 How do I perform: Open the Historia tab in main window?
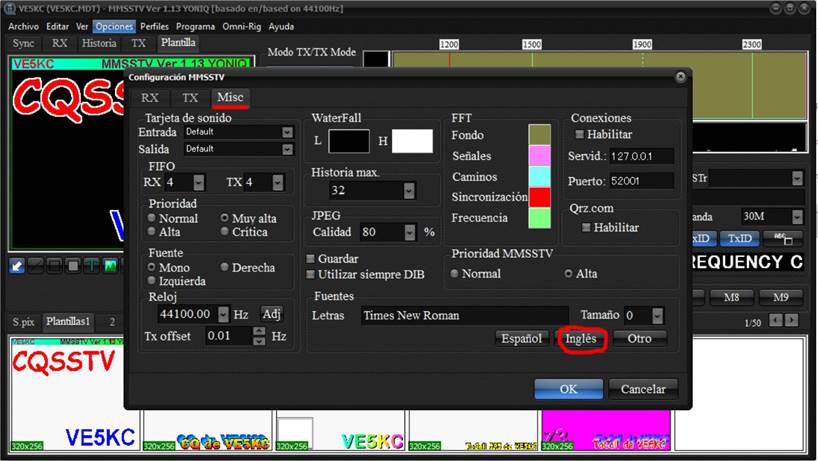[99, 43]
